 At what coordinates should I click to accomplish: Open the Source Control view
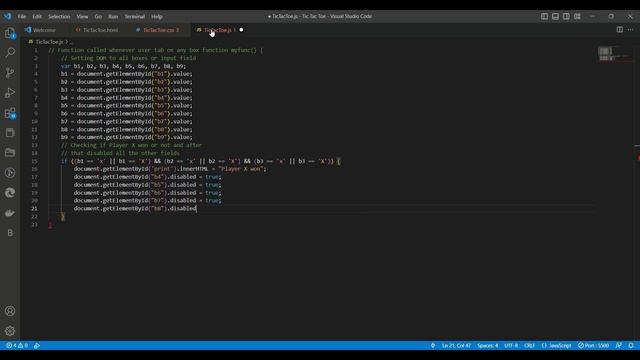tap(10, 73)
